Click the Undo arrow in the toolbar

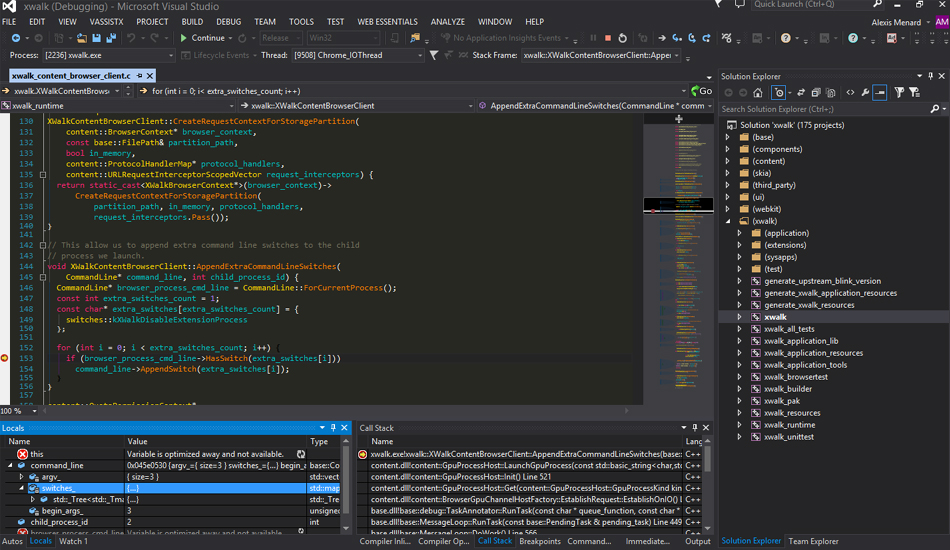coord(131,38)
